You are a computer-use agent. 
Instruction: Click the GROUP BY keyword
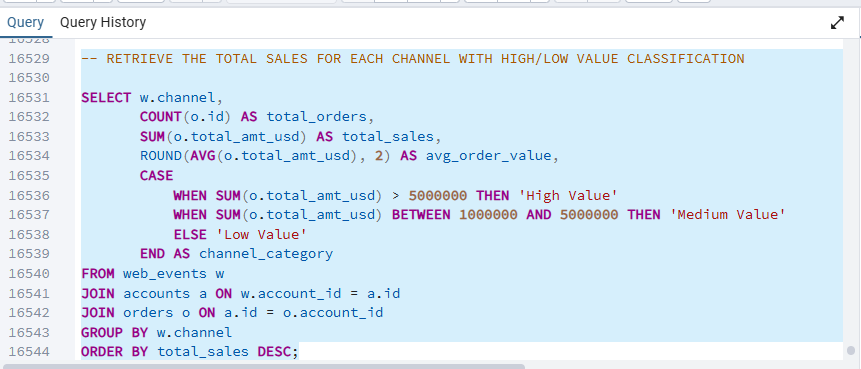(115, 332)
